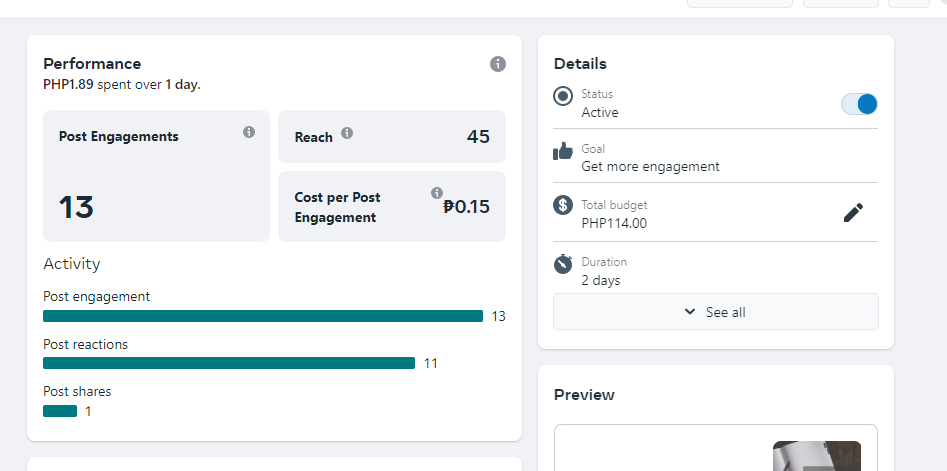Viewport: 947px width, 471px height.
Task: Select the Post Engagements metric card
Action: pos(157,176)
